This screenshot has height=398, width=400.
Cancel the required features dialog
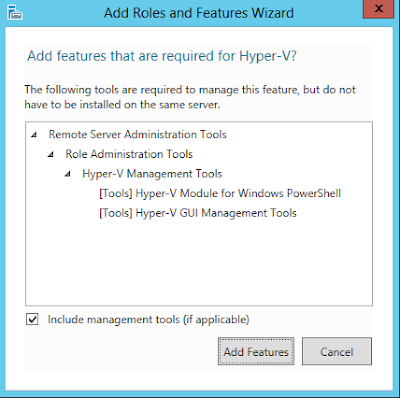pyautogui.click(x=337, y=351)
